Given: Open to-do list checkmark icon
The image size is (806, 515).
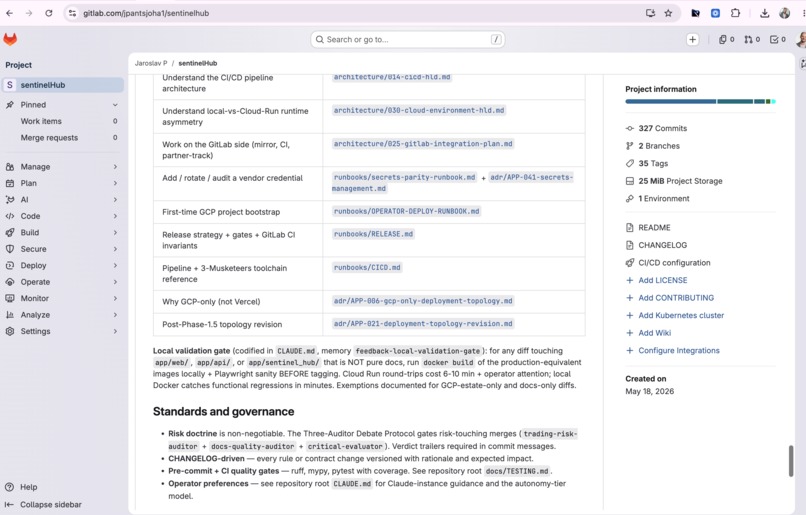Looking at the screenshot, I should point(777,40).
